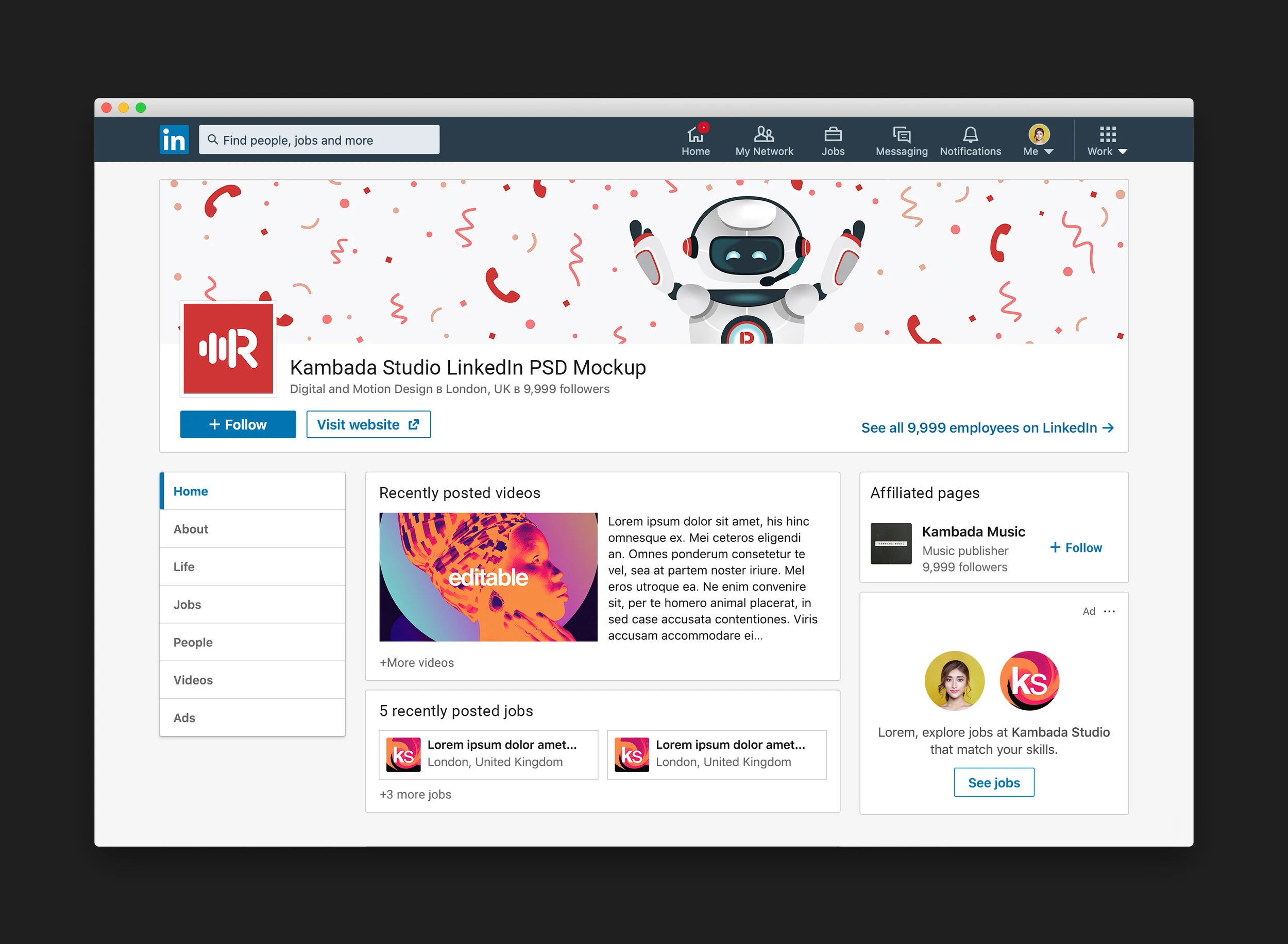
Task: Show +More videos
Action: pyautogui.click(x=416, y=662)
